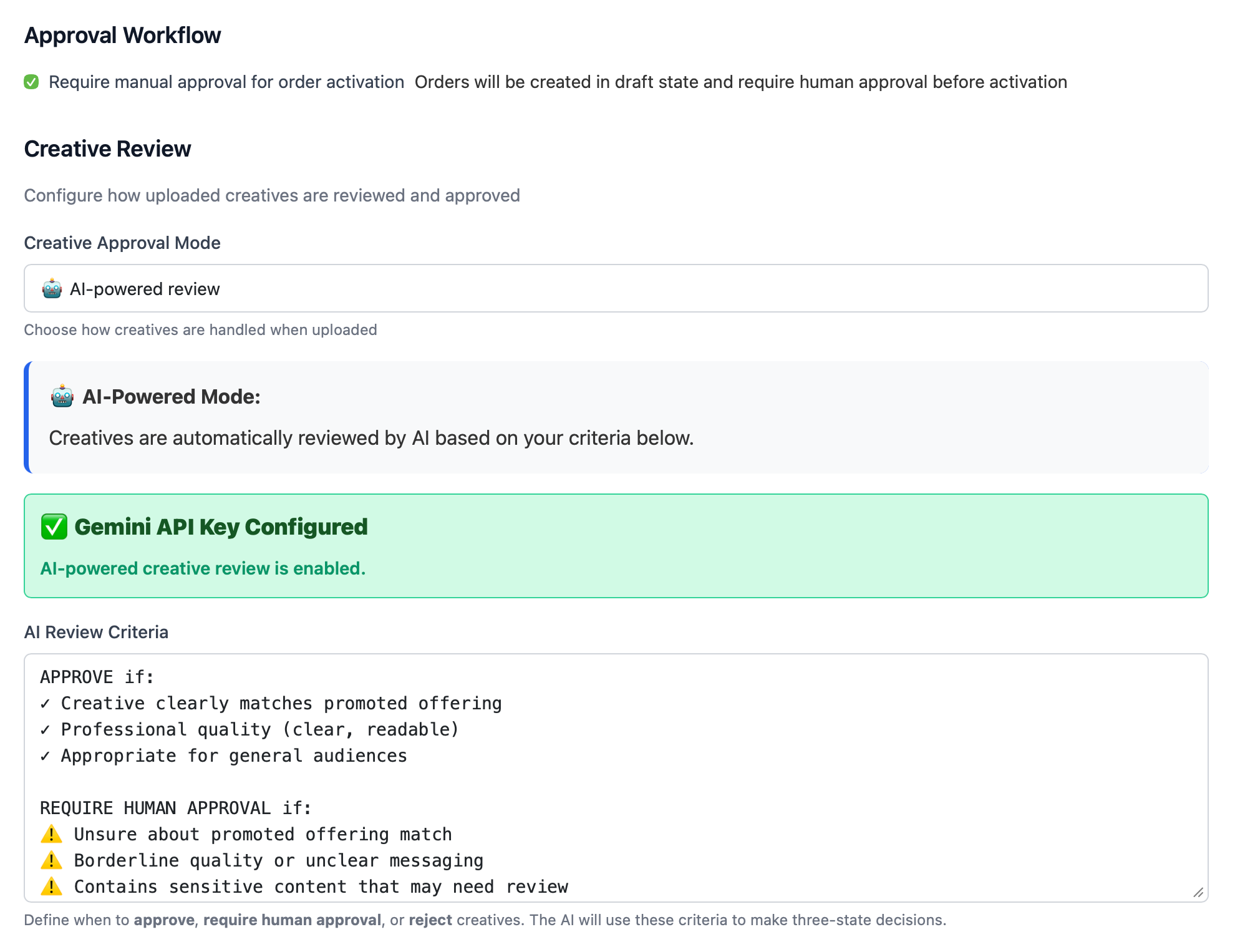Open the Creative Approval Mode dropdown
1235x952 pixels.
pos(616,289)
